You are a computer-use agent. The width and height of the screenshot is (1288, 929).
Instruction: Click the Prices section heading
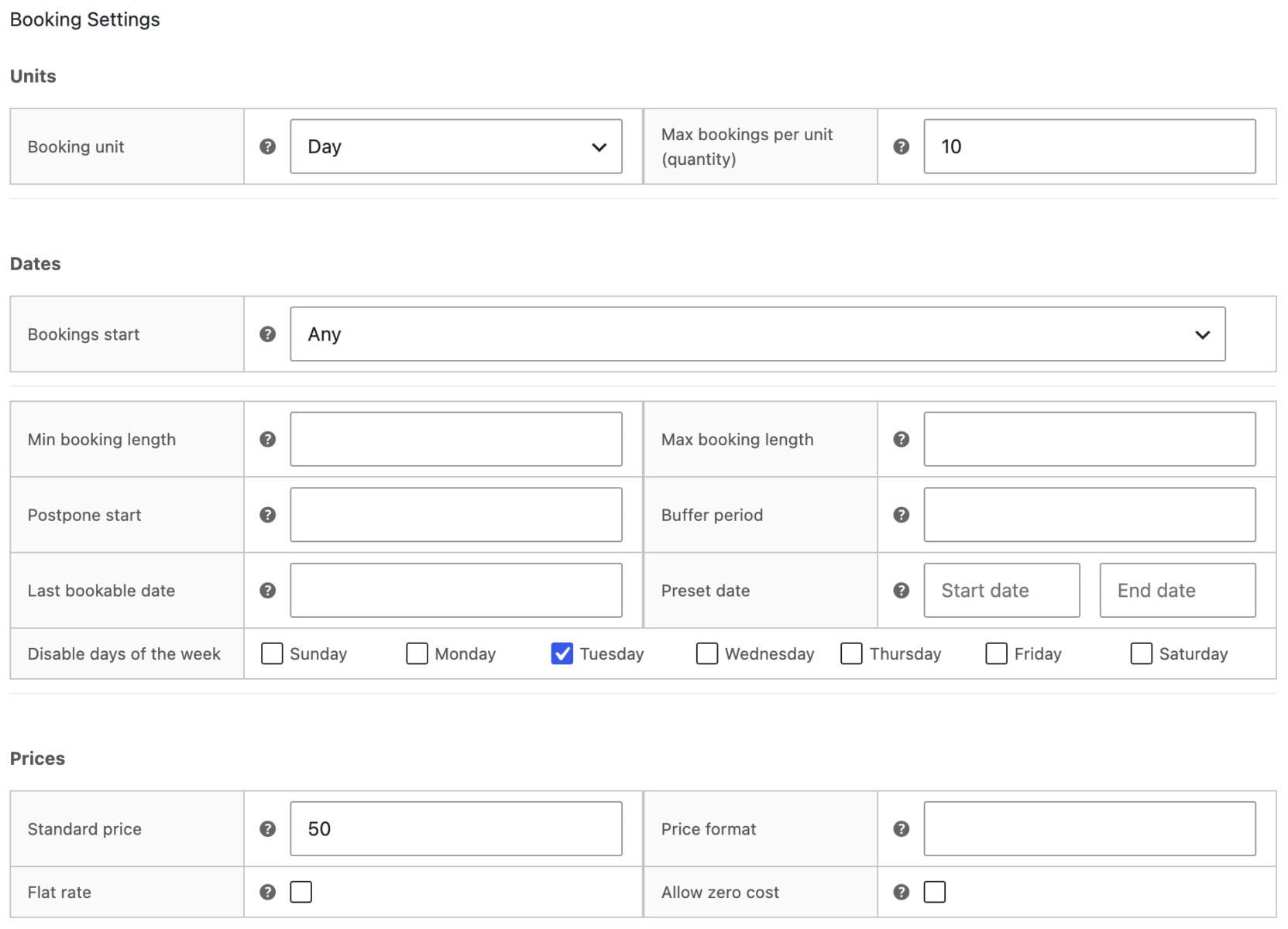37,758
